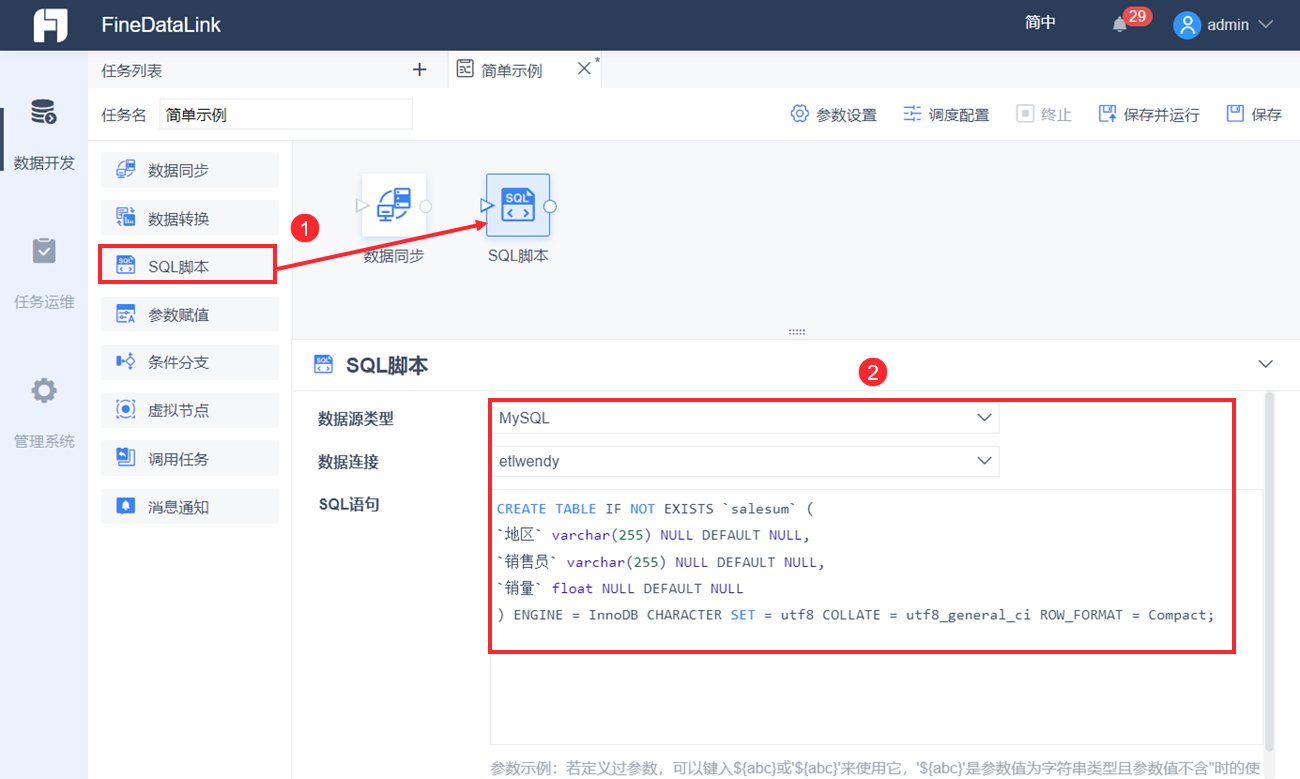This screenshot has height=779, width=1300.
Task: Click the 29 notification badge
Action: pyautogui.click(x=1137, y=16)
